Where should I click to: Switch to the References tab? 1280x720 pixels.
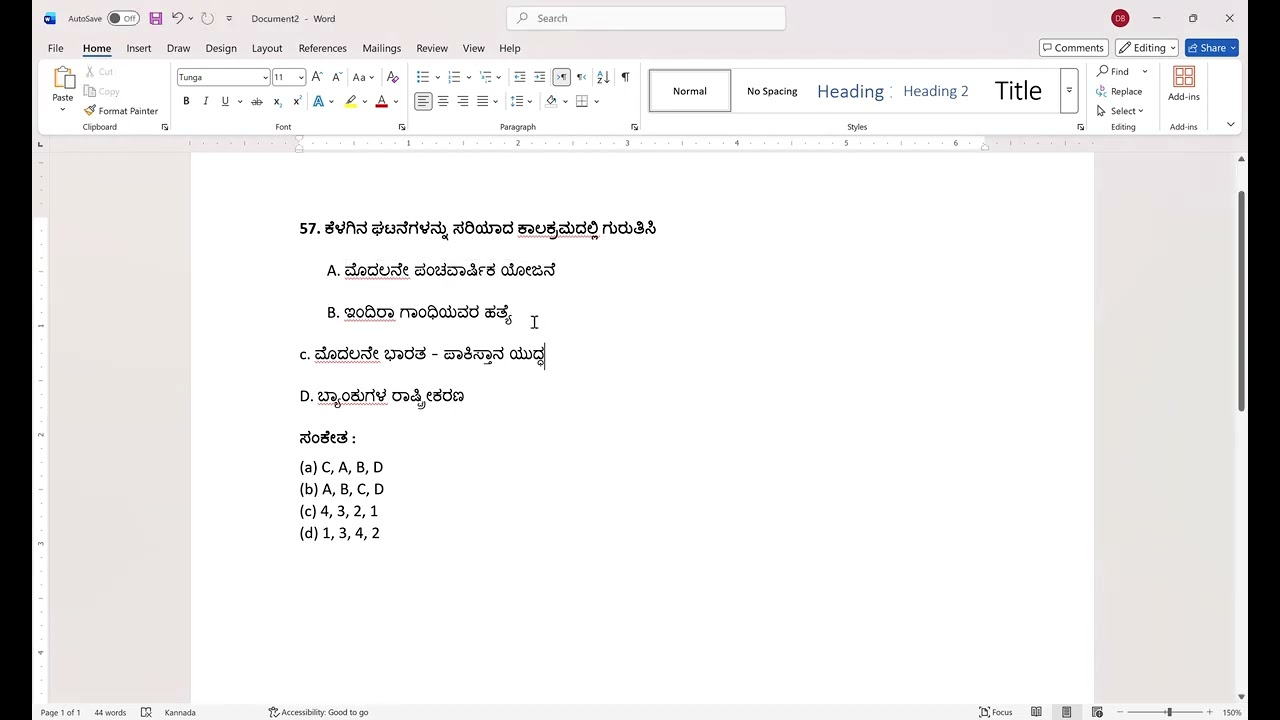click(x=322, y=48)
